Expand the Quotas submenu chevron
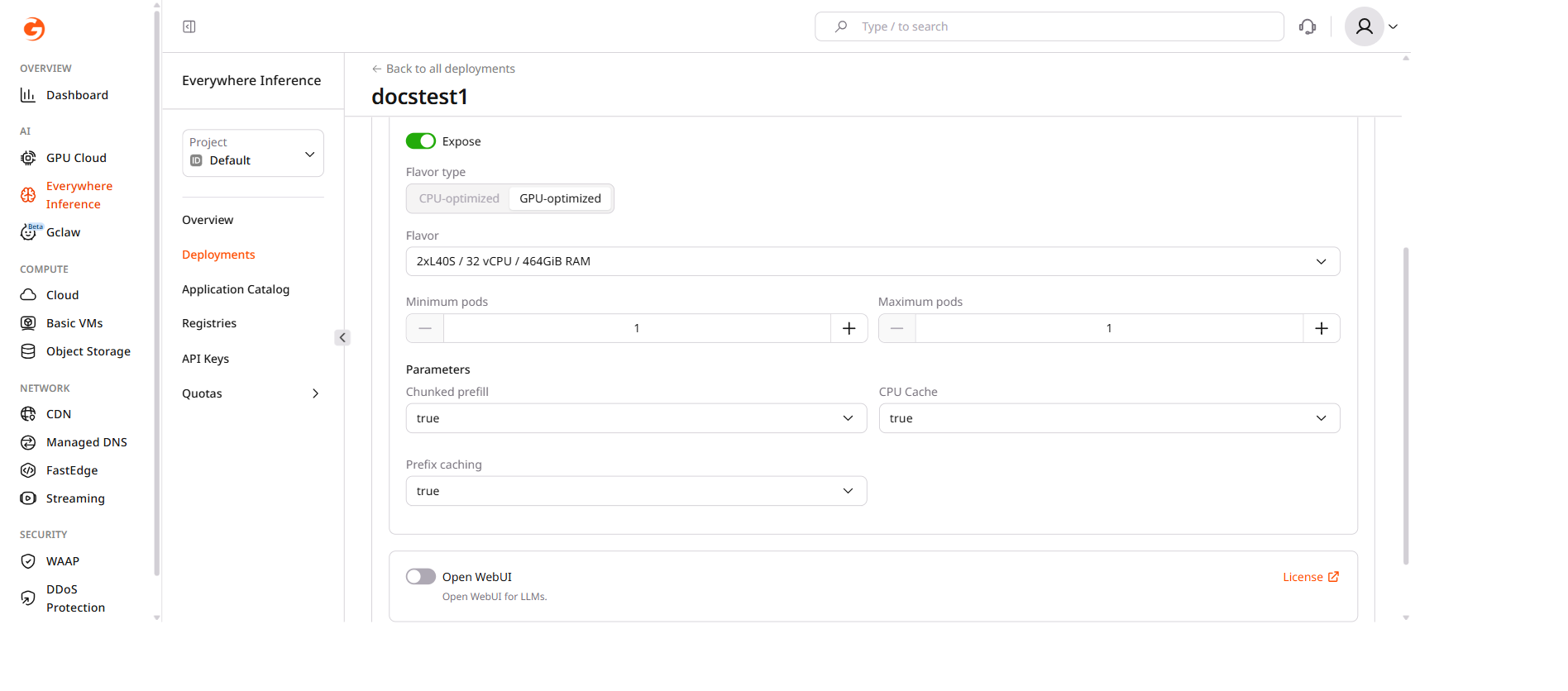Image resolution: width=1568 pixels, height=691 pixels. click(315, 393)
